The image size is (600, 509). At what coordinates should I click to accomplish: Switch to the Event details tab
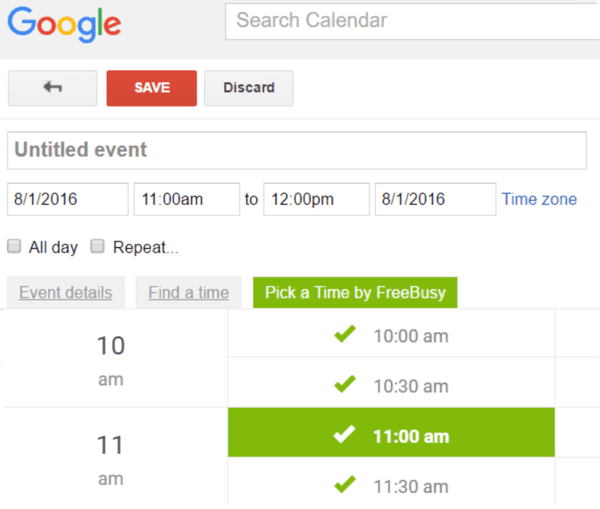[65, 292]
